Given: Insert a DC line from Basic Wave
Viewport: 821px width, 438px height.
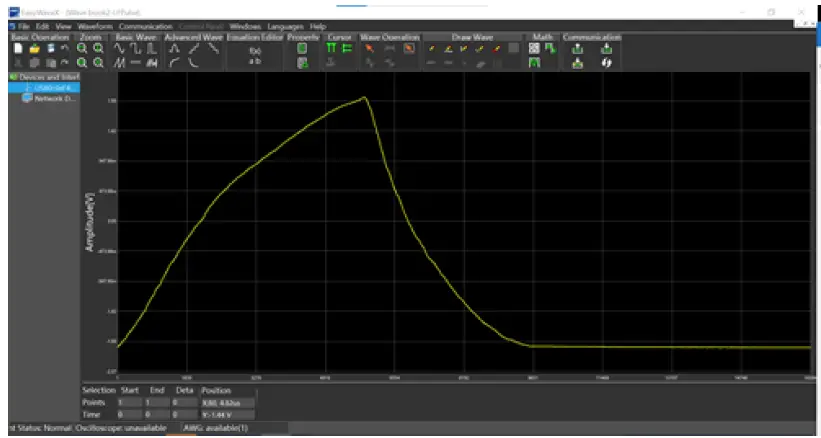Looking at the screenshot, I should pos(136,63).
